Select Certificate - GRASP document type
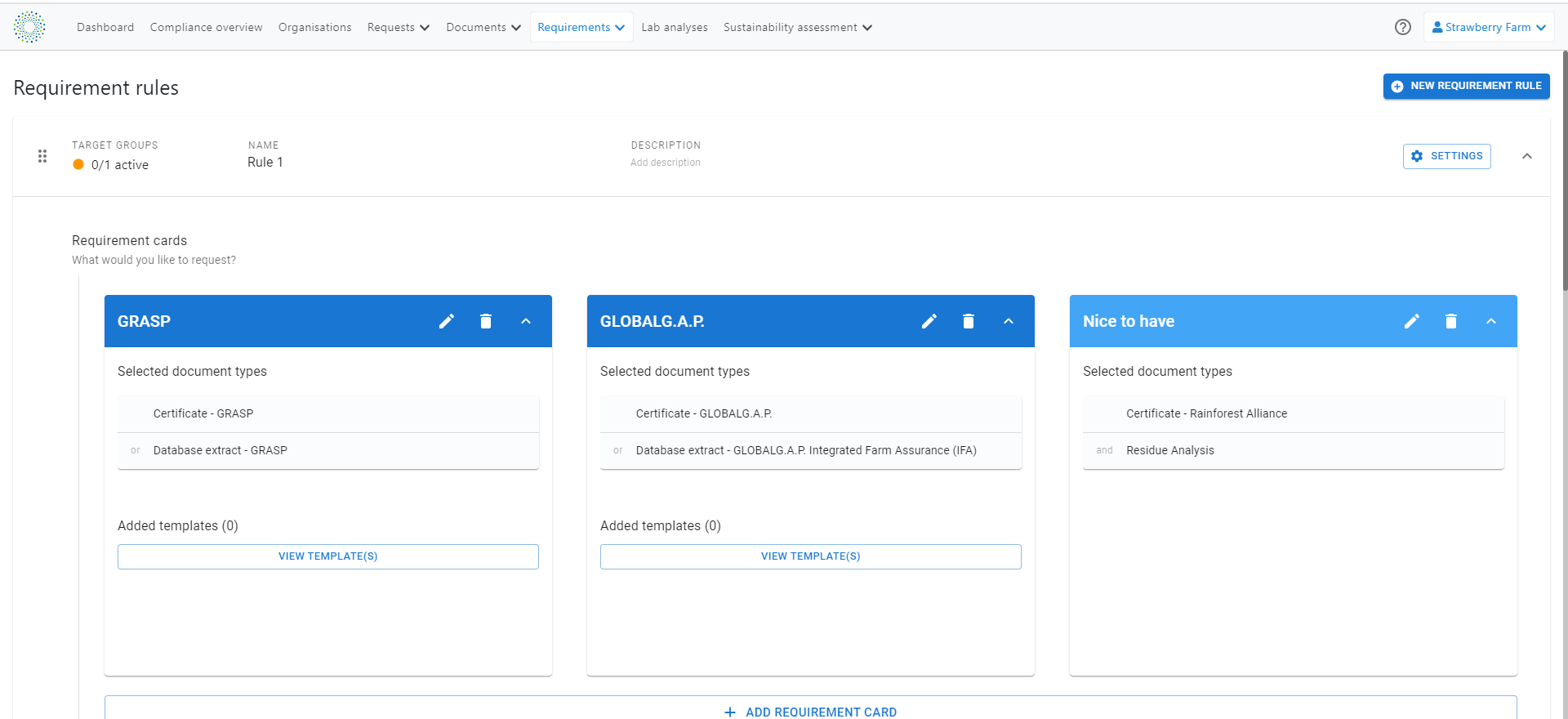1568x719 pixels. pyautogui.click(x=328, y=414)
